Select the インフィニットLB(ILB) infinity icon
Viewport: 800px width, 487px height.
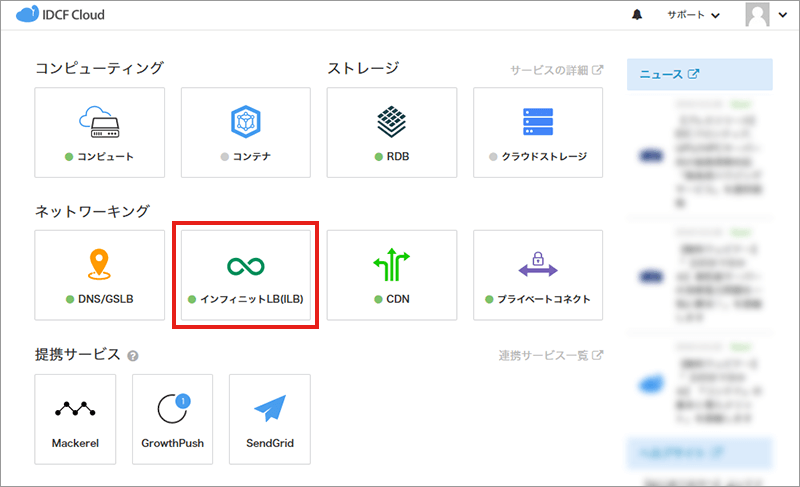[x=245, y=265]
